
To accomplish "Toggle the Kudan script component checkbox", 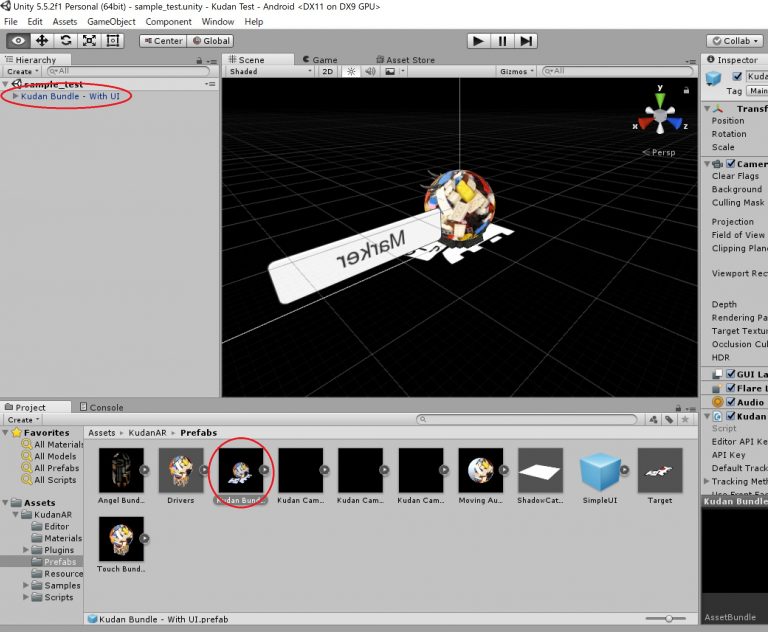I will coord(731,416).
